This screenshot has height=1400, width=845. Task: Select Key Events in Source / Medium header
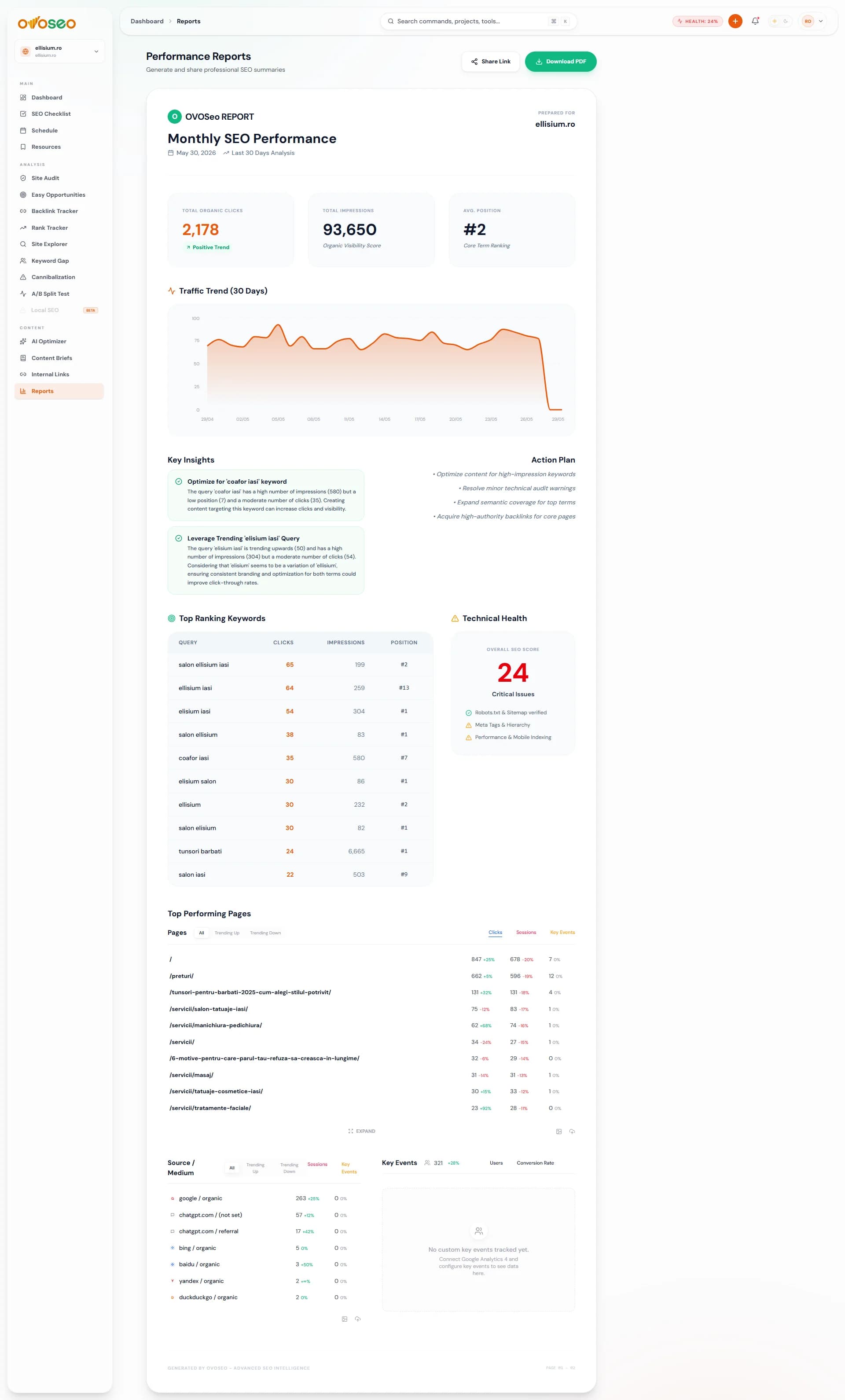(349, 1168)
